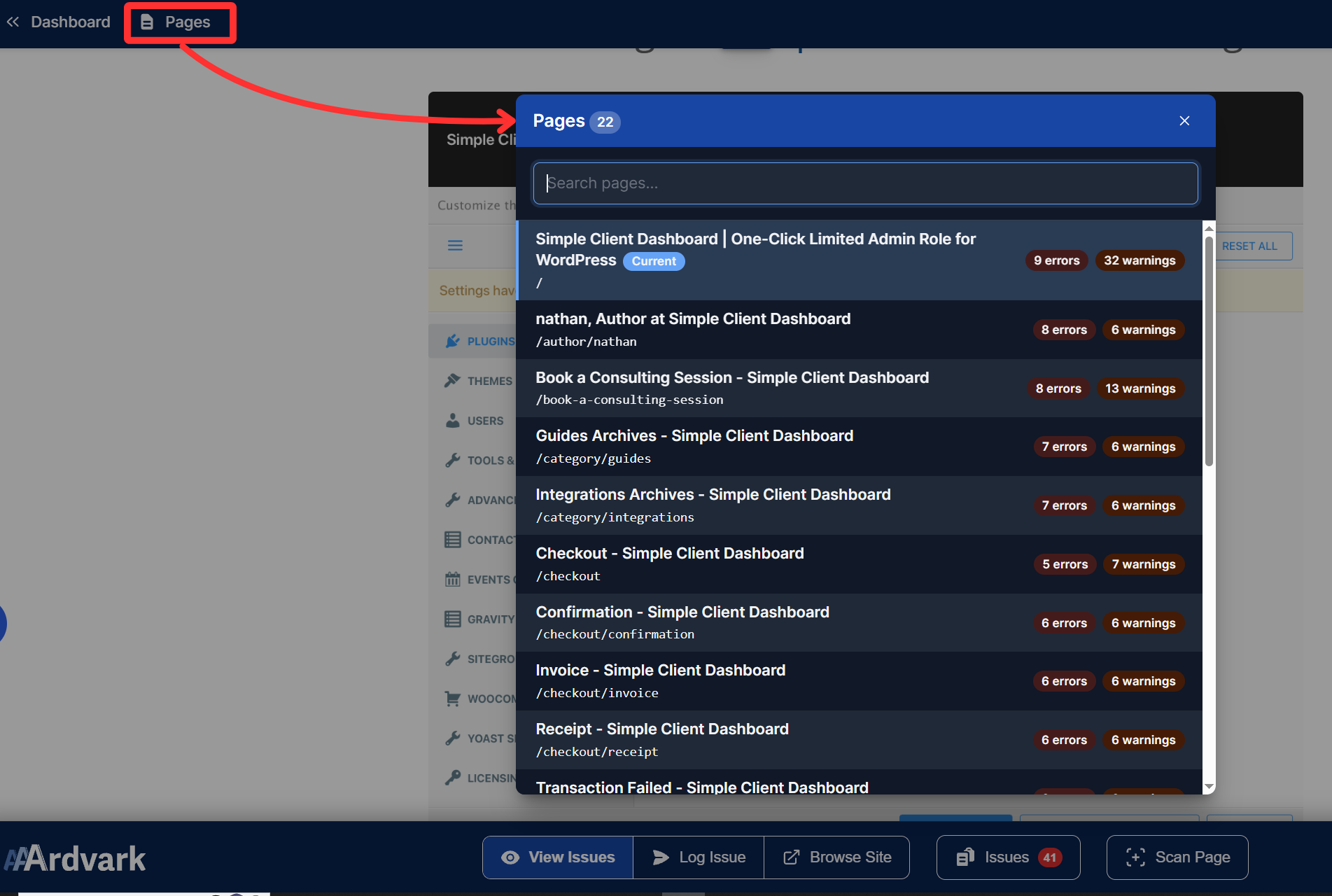Click the scrollbar down arrow in Pages list
Image resolution: width=1332 pixels, height=896 pixels.
[x=1209, y=787]
